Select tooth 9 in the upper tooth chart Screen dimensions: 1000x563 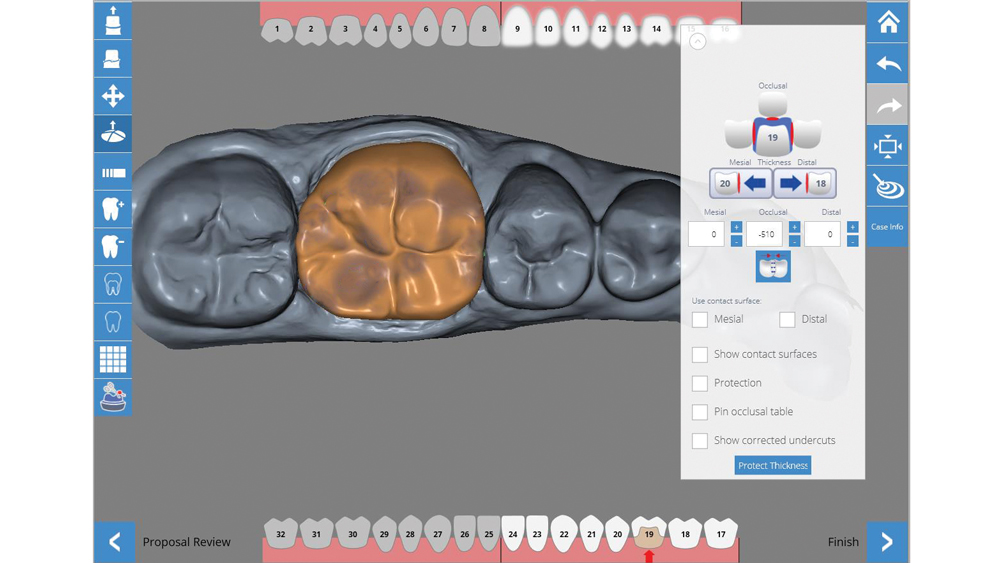point(517,27)
